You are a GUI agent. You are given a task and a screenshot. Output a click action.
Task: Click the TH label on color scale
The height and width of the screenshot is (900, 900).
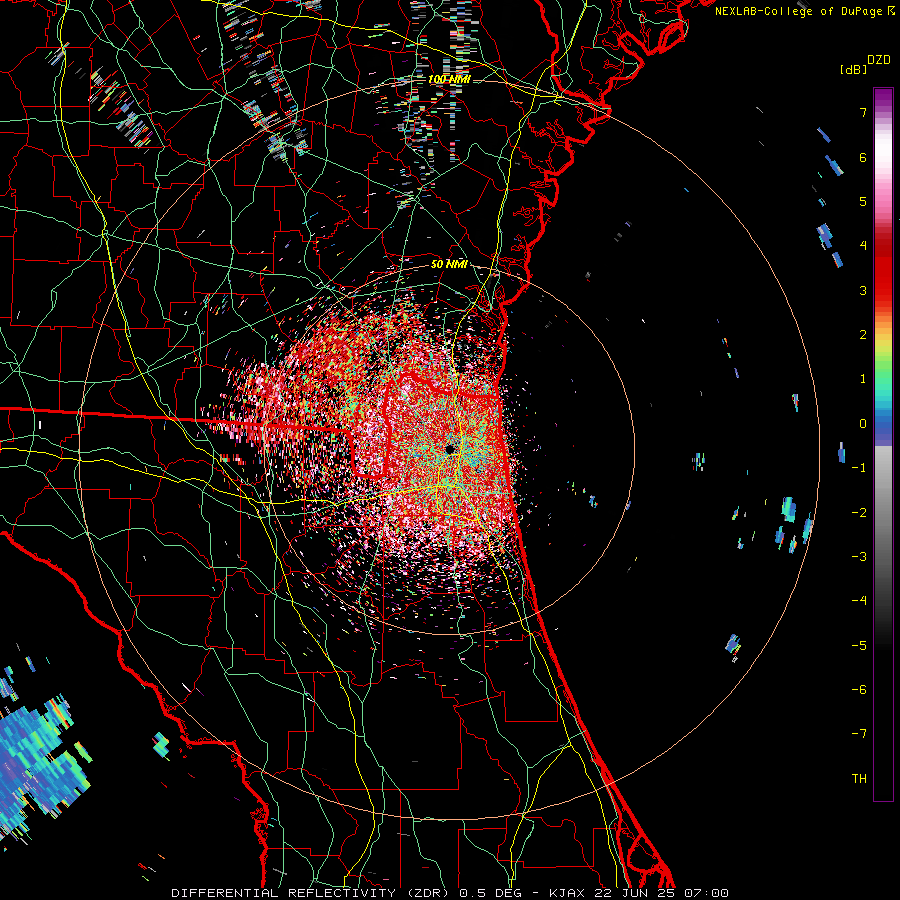pos(859,778)
